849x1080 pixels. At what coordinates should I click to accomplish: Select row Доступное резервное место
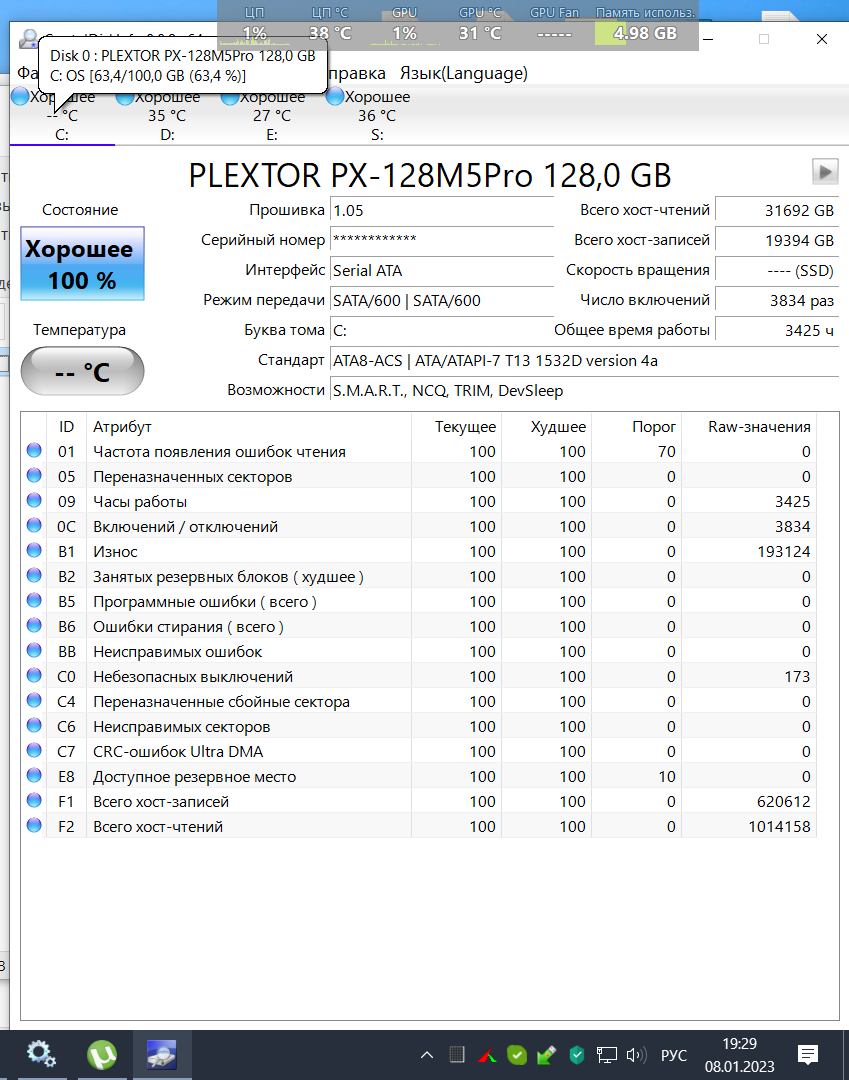coord(419,776)
